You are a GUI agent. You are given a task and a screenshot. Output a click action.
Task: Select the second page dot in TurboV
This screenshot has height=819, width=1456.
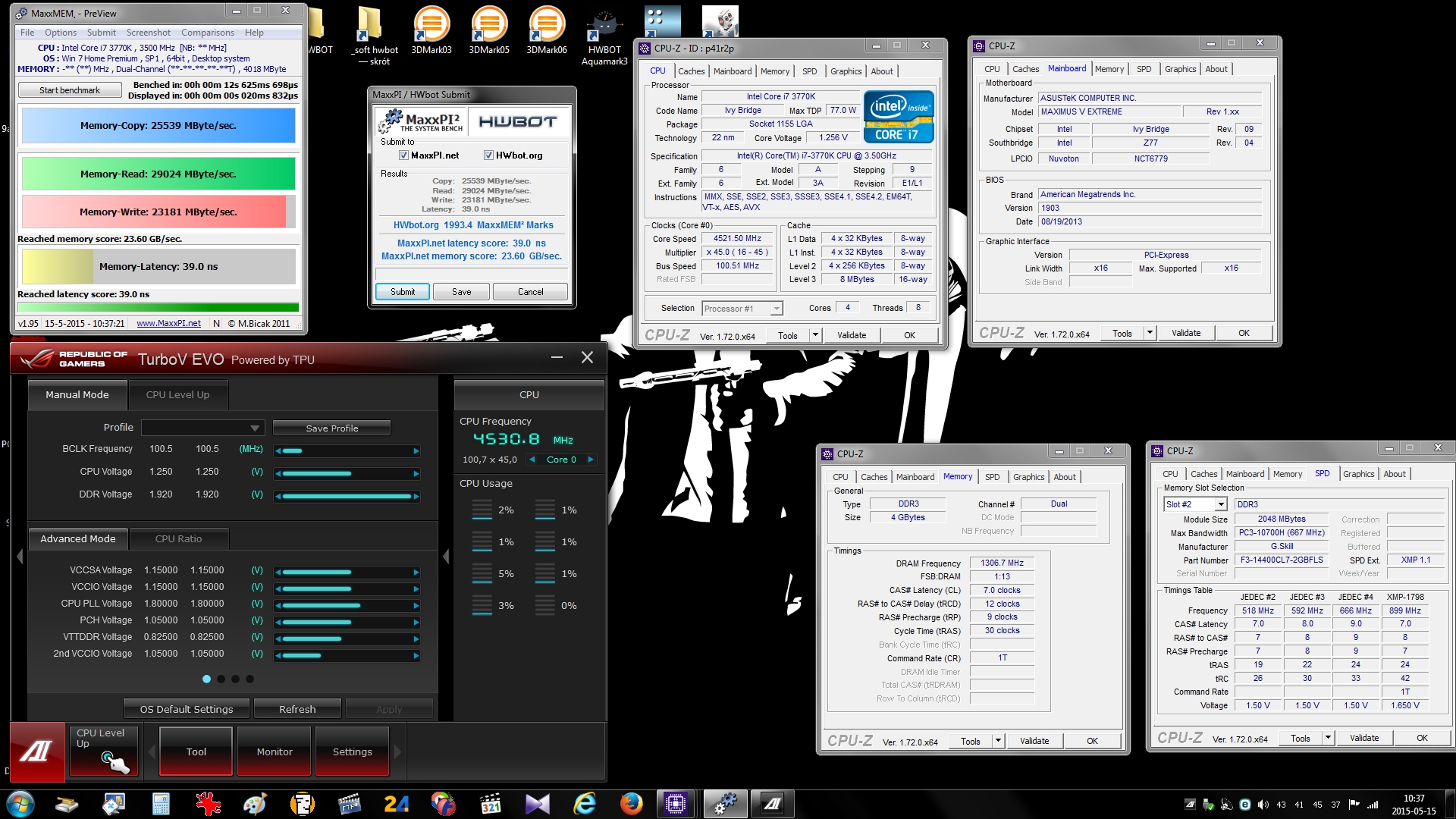pyautogui.click(x=221, y=679)
